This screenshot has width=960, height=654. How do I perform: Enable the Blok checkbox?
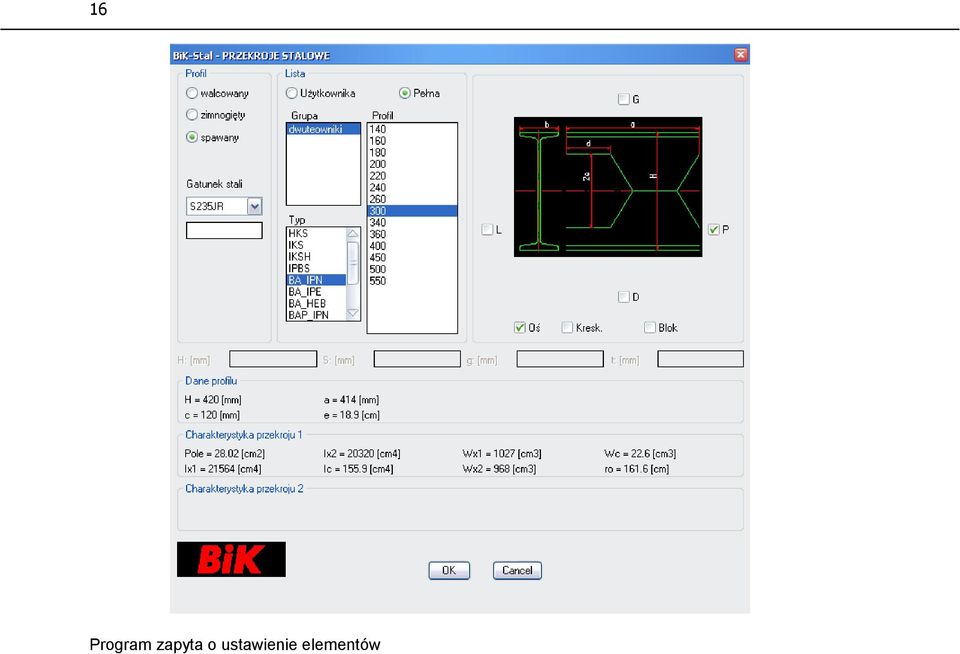[x=650, y=328]
